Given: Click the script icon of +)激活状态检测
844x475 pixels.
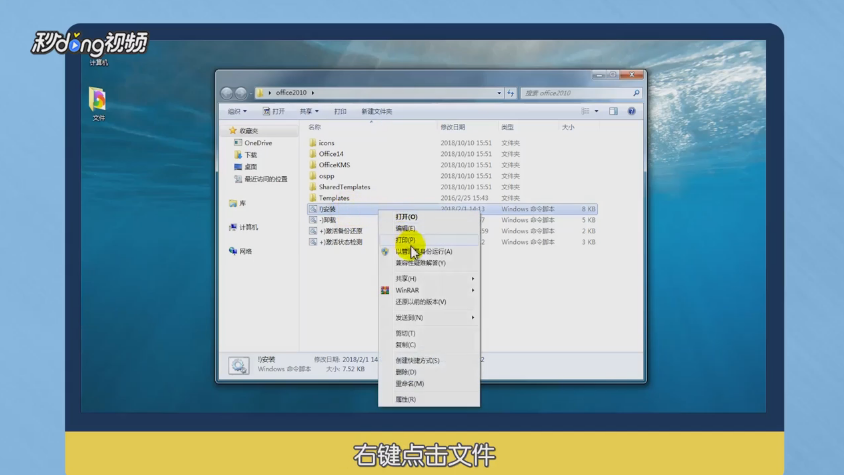Looking at the screenshot, I should pos(313,242).
